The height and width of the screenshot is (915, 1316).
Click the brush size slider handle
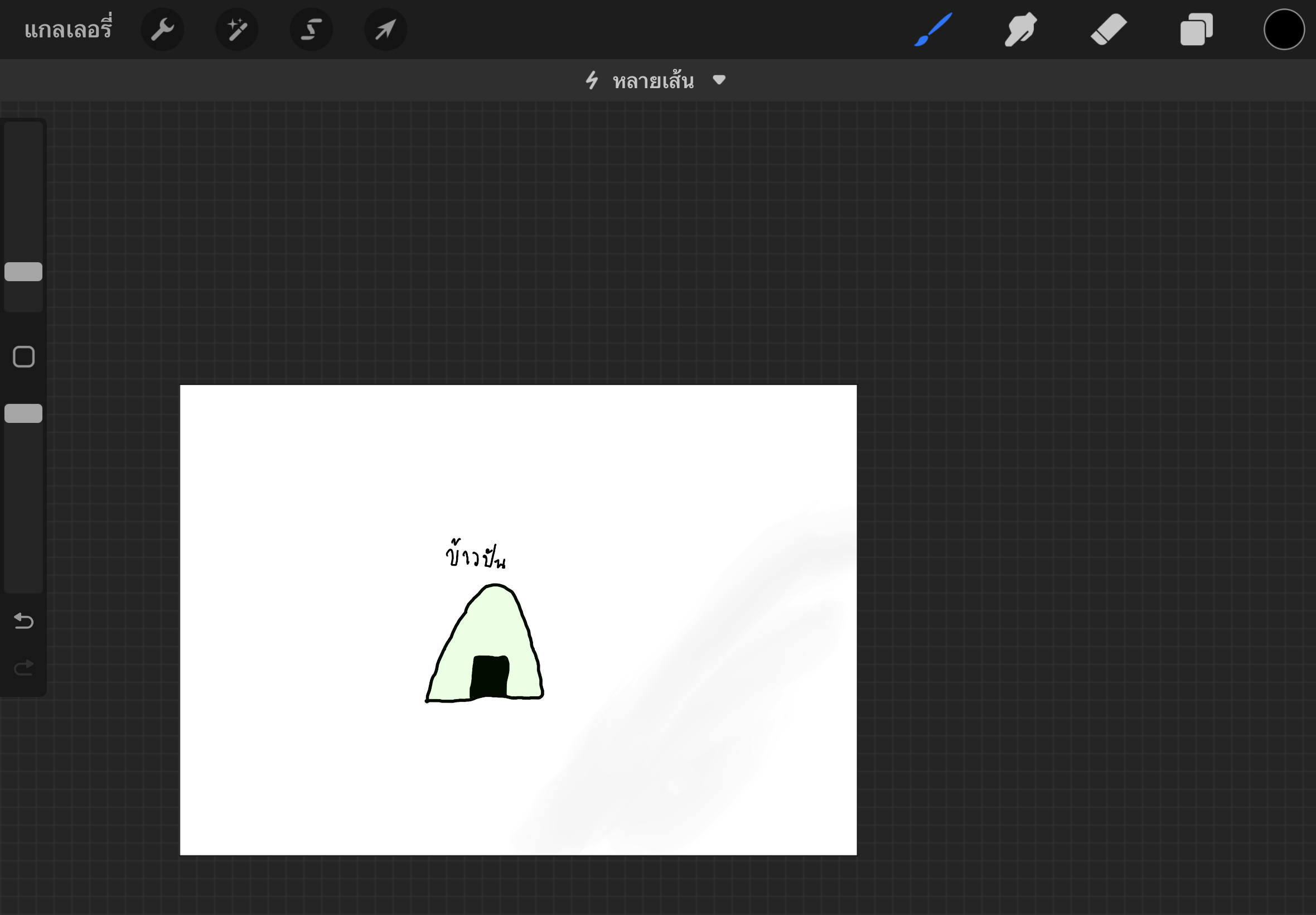point(23,272)
